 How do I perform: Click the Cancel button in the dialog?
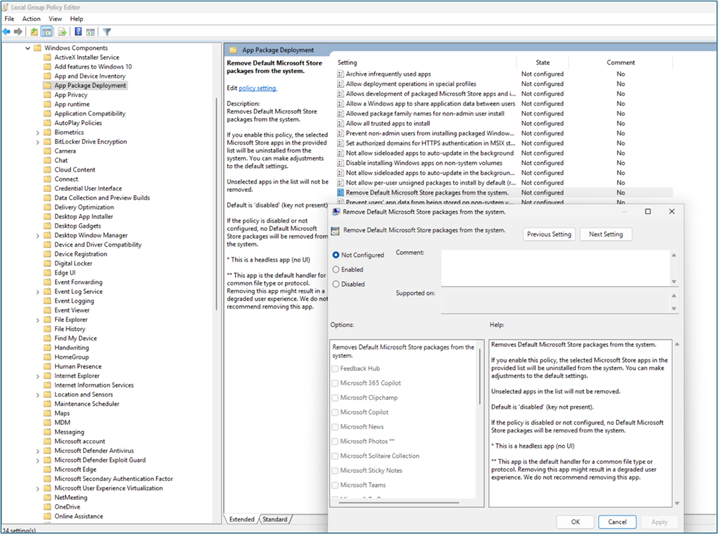pos(617,522)
